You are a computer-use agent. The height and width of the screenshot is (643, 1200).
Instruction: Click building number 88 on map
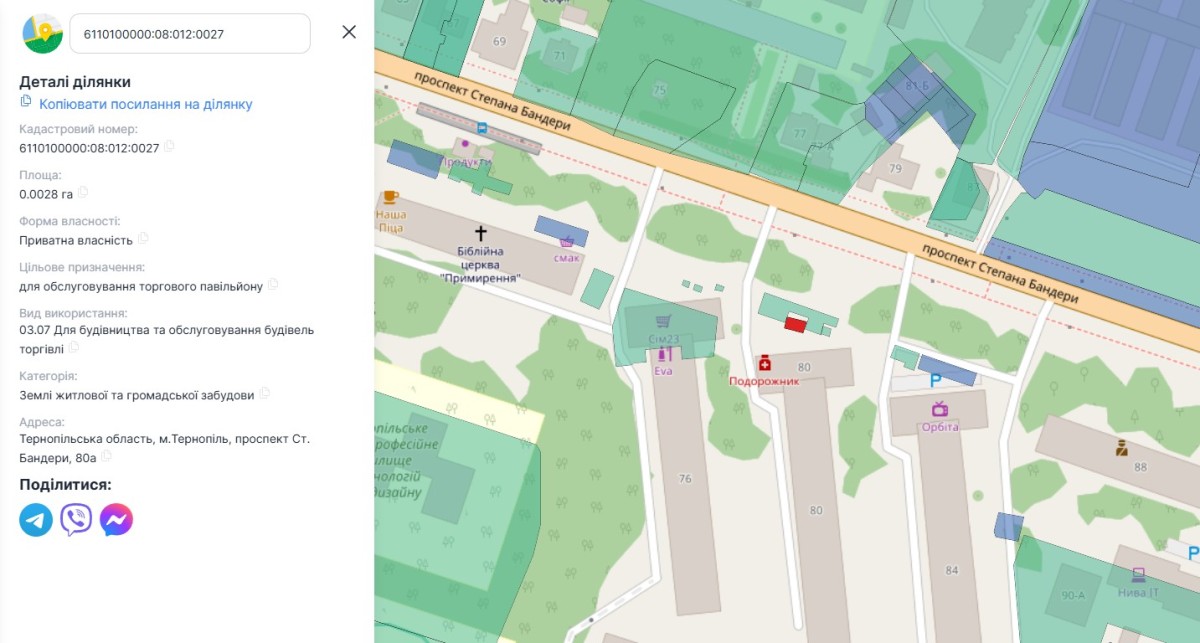pos(1140,467)
